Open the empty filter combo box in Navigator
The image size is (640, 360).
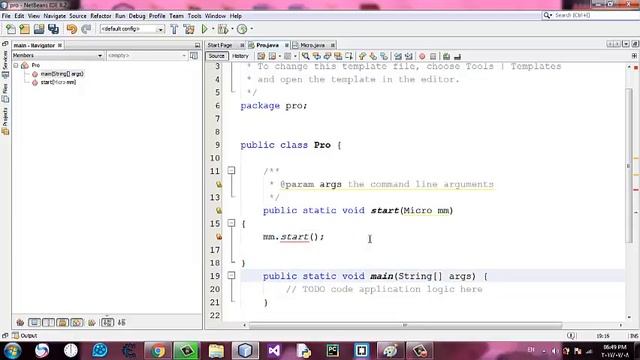[x=147, y=56]
